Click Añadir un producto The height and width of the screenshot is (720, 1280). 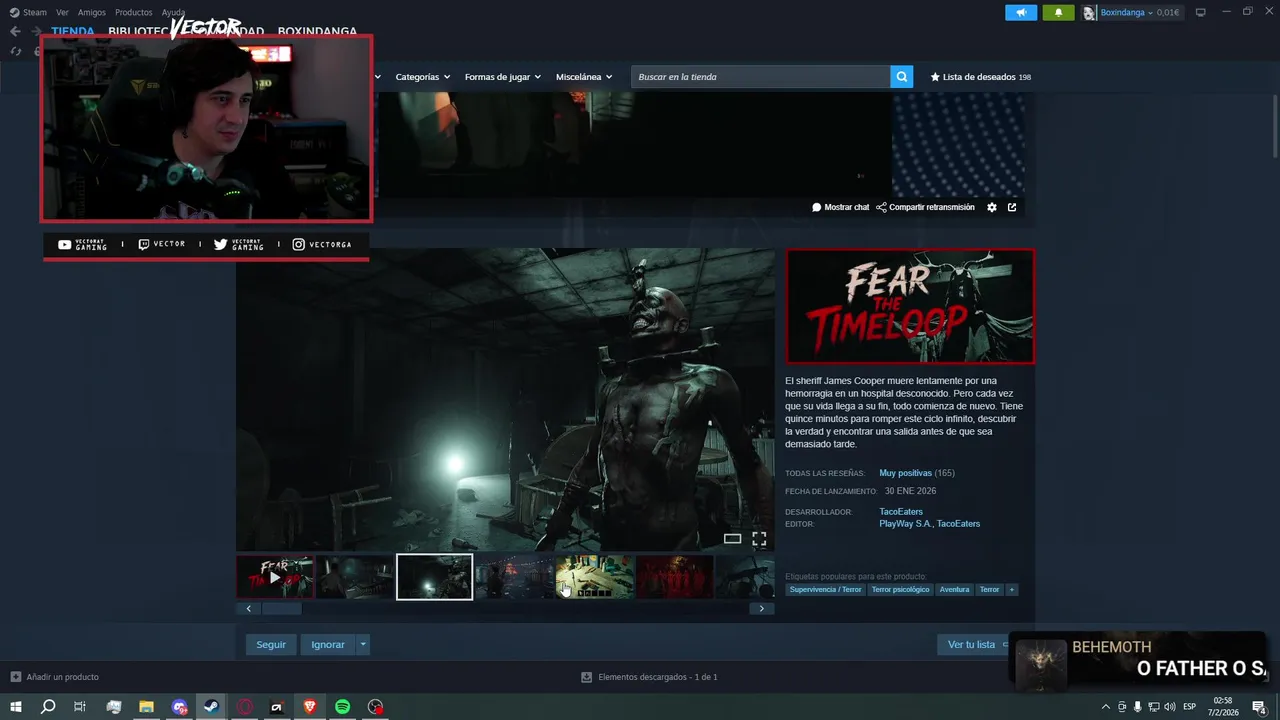[62, 677]
